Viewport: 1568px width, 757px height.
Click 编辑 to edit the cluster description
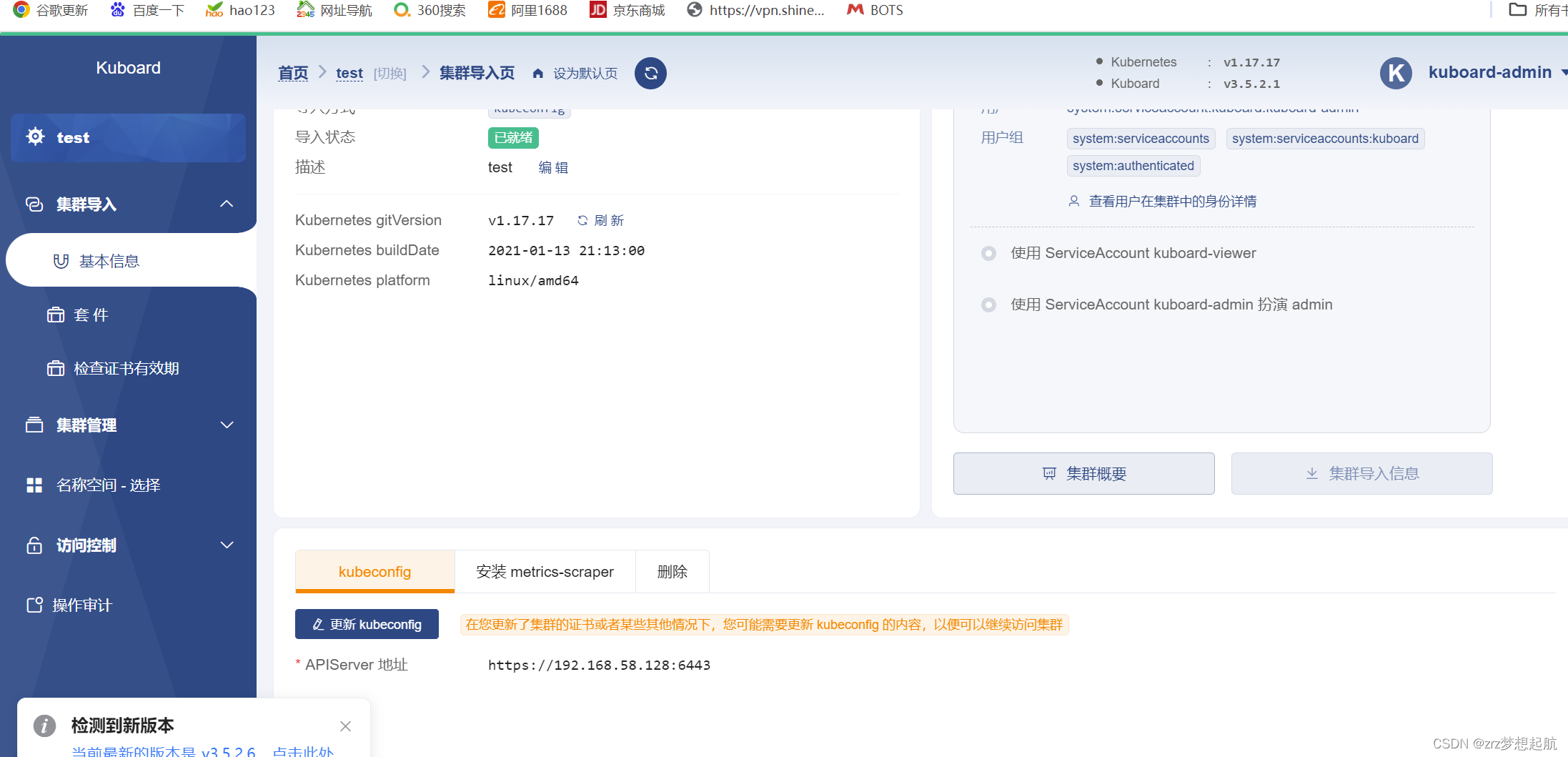click(553, 167)
